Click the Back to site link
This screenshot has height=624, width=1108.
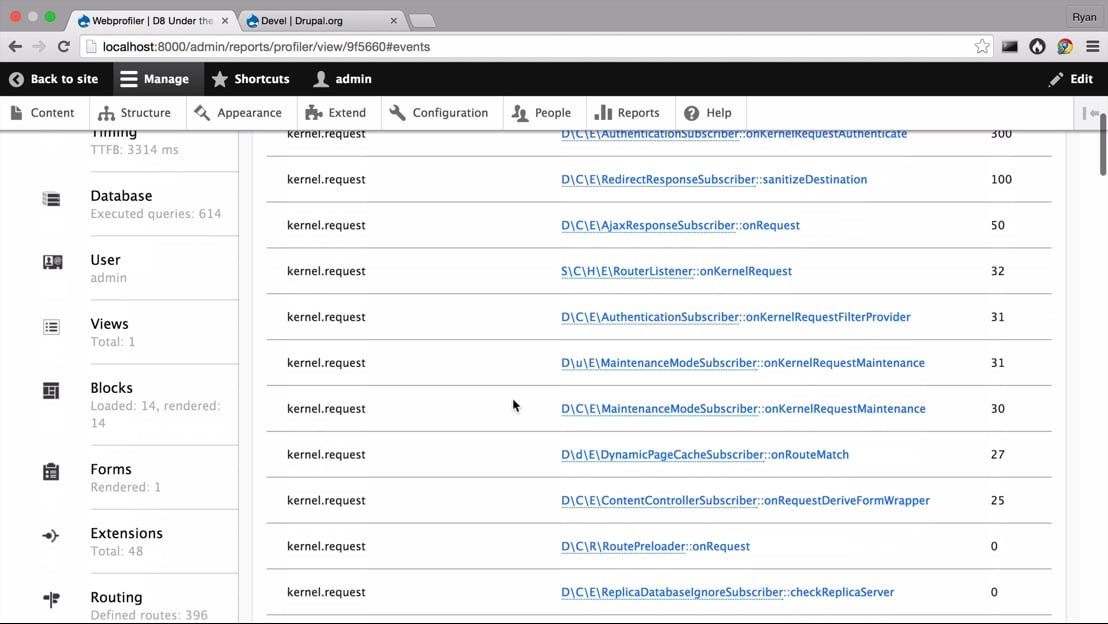coord(54,79)
